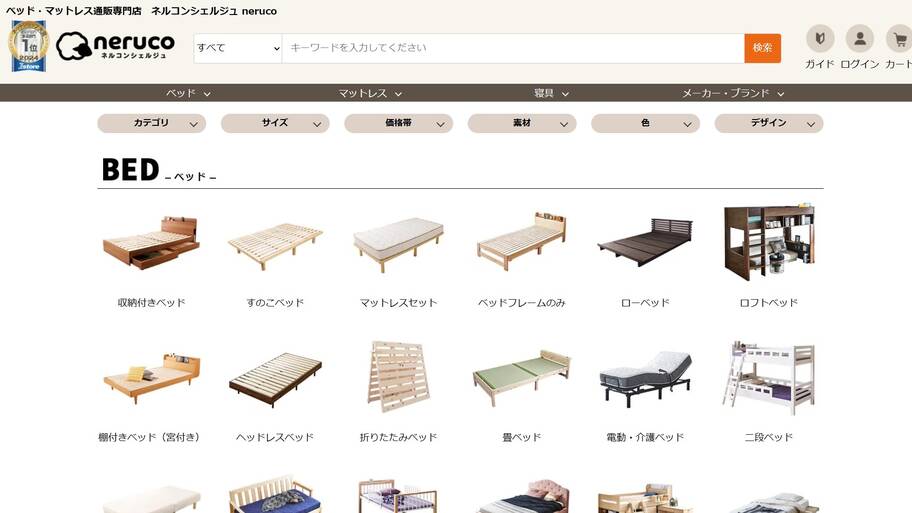Expand the カテゴリ filter
The width and height of the screenshot is (912, 513).
pyautogui.click(x=152, y=123)
